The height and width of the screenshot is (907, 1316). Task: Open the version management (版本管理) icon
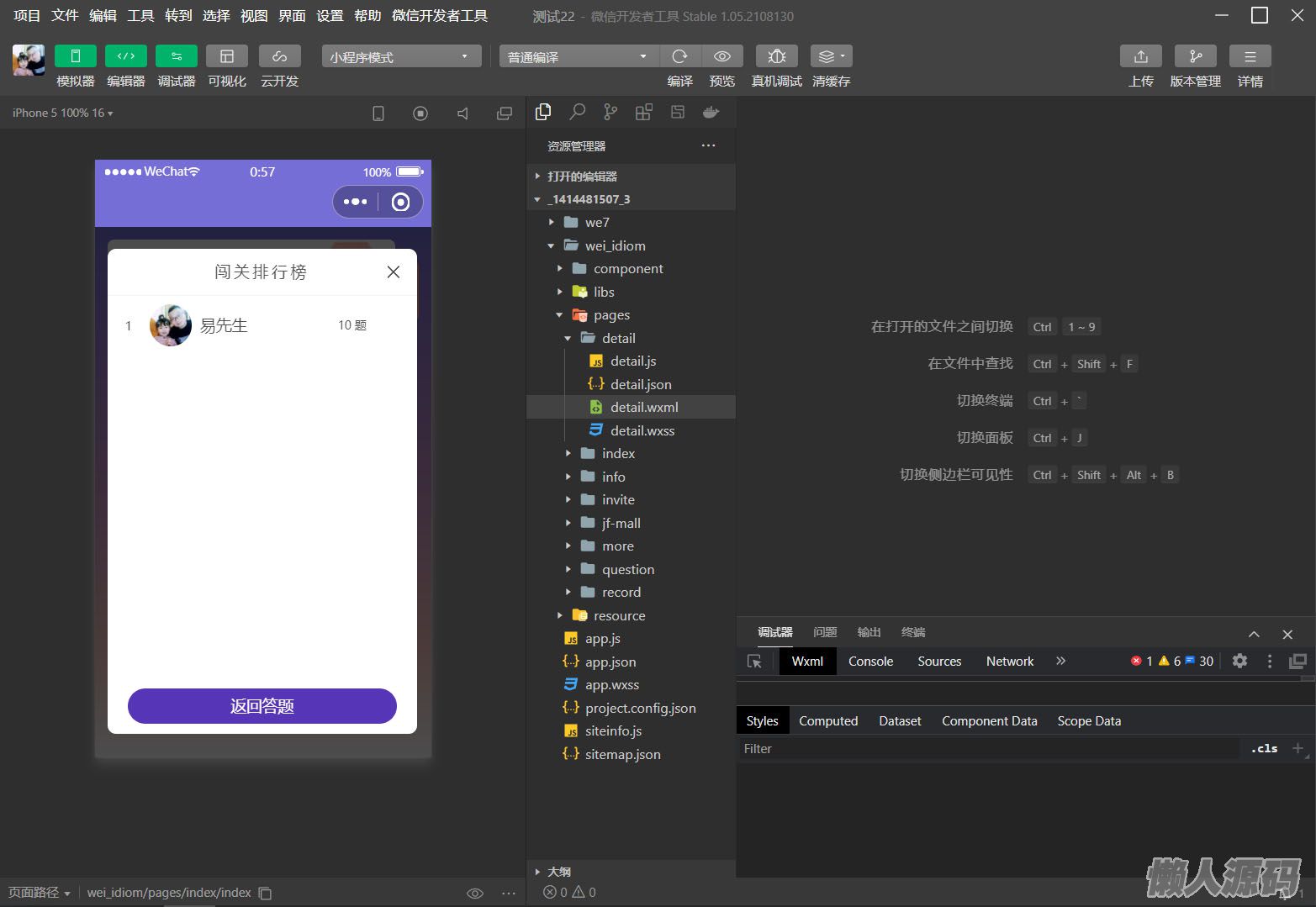click(1195, 56)
